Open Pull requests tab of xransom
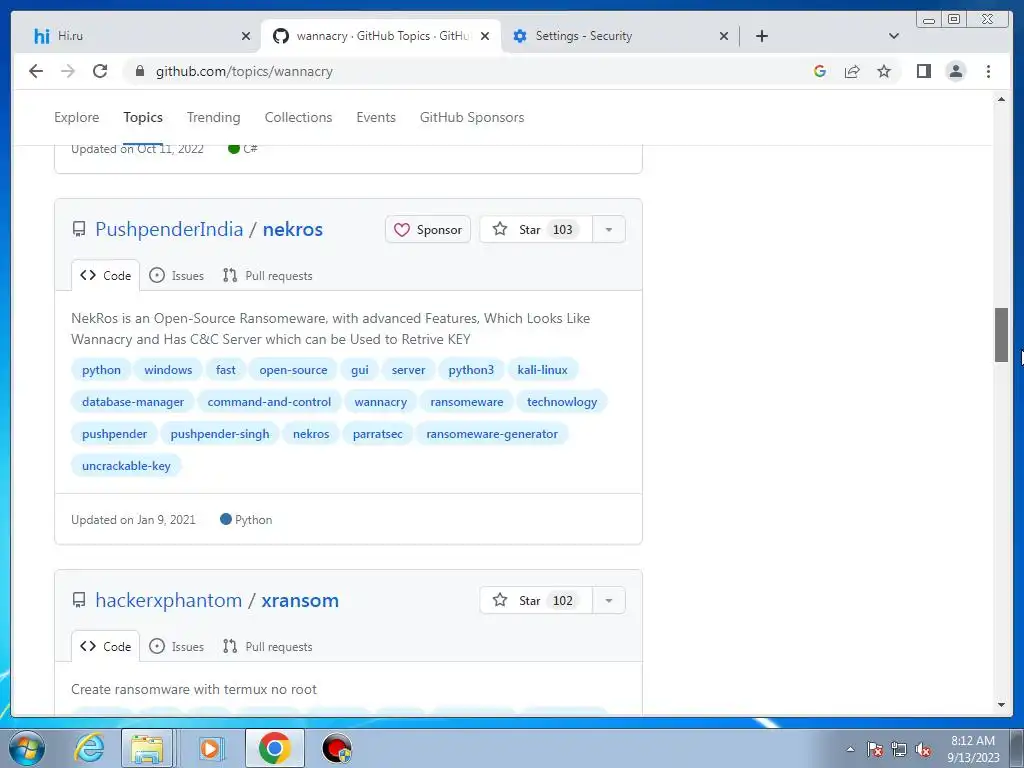Viewport: 1024px width, 768px height. click(267, 647)
